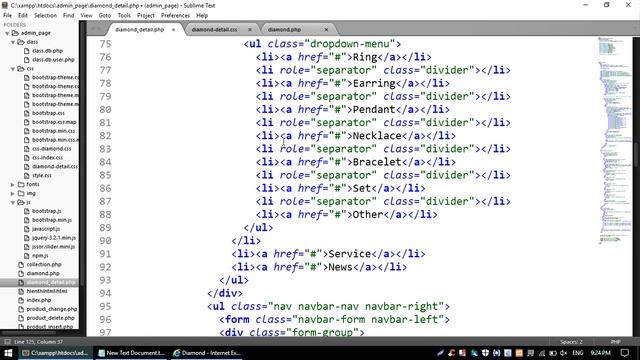Open the View menu
Screen dimensions: 640x360
tap(86, 16)
